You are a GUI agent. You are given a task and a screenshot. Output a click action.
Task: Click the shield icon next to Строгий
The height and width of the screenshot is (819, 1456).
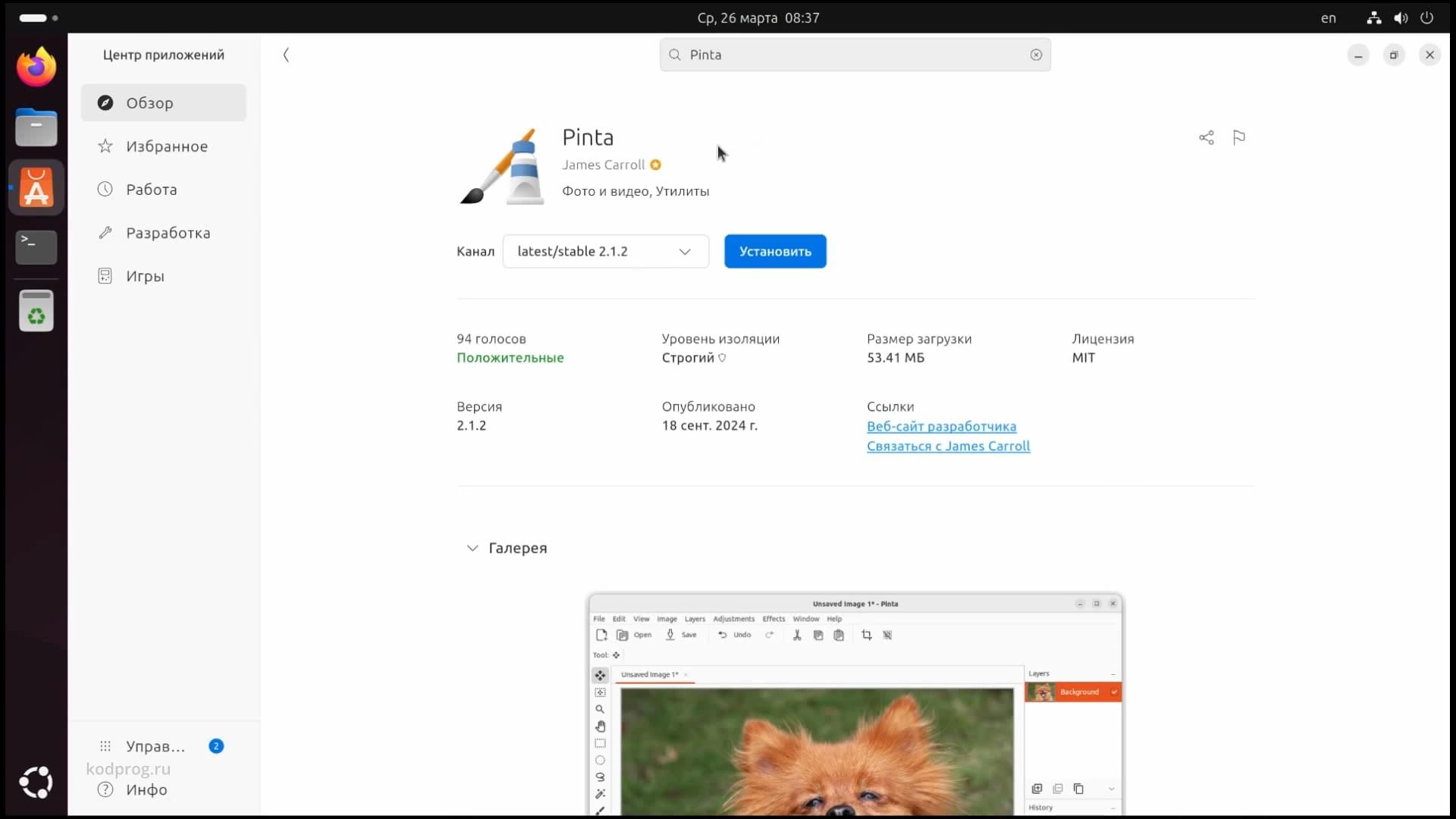pyautogui.click(x=722, y=358)
